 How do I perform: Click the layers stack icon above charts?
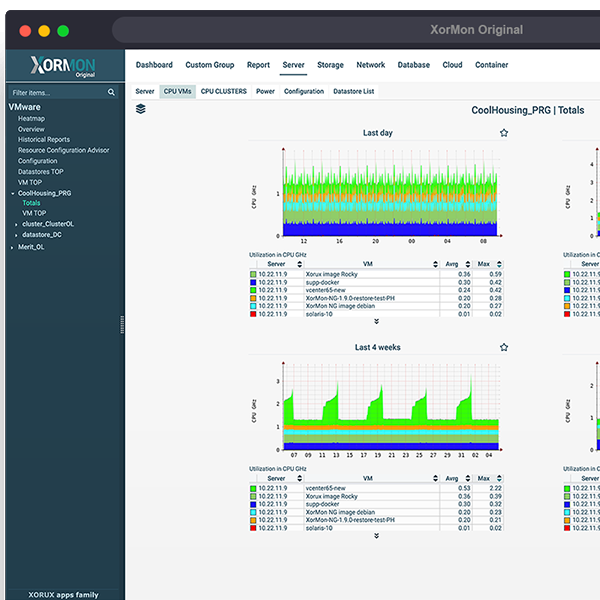tap(140, 109)
